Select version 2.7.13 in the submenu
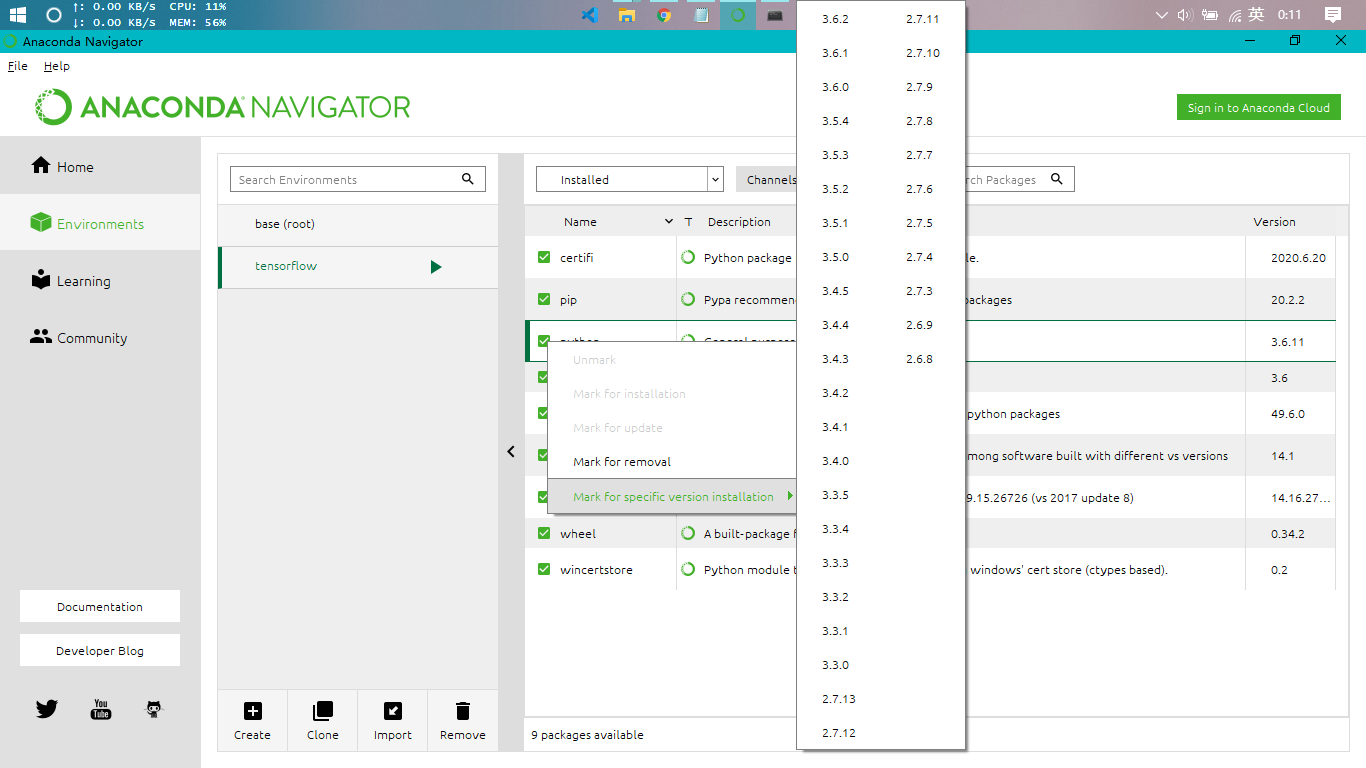Screen dimensions: 1366x768 click(x=839, y=699)
